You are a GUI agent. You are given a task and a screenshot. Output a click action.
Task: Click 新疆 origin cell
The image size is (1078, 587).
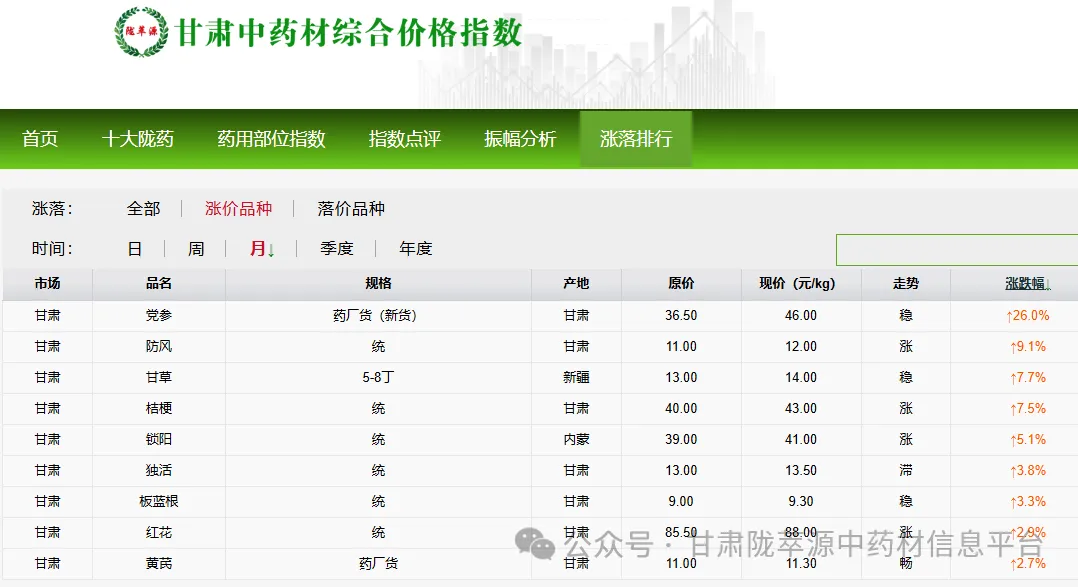(576, 377)
